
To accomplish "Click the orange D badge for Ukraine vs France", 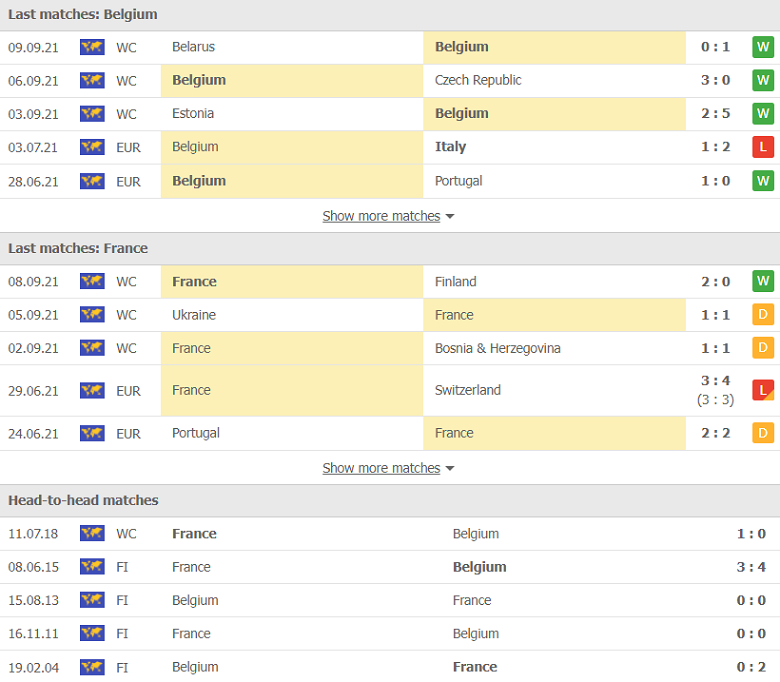I will tap(763, 315).
